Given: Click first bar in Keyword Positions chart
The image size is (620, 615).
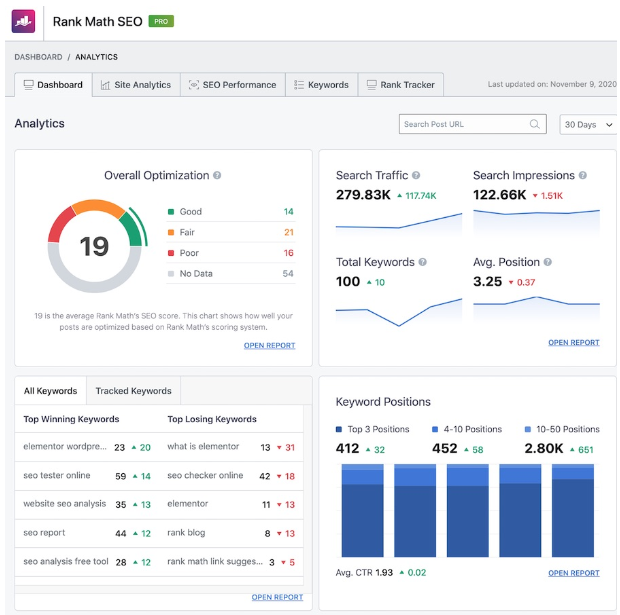Looking at the screenshot, I should tap(362, 511).
